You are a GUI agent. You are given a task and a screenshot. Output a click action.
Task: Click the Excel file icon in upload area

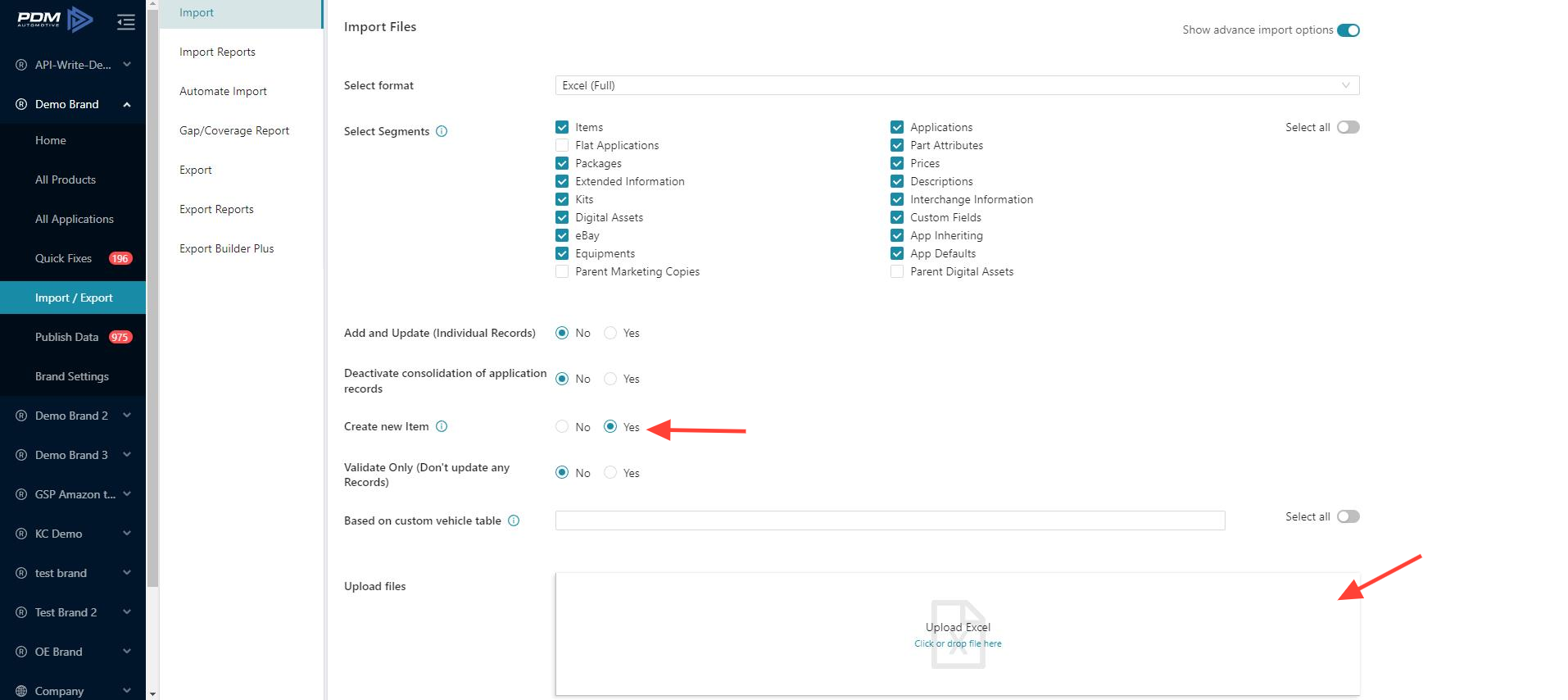(958, 634)
